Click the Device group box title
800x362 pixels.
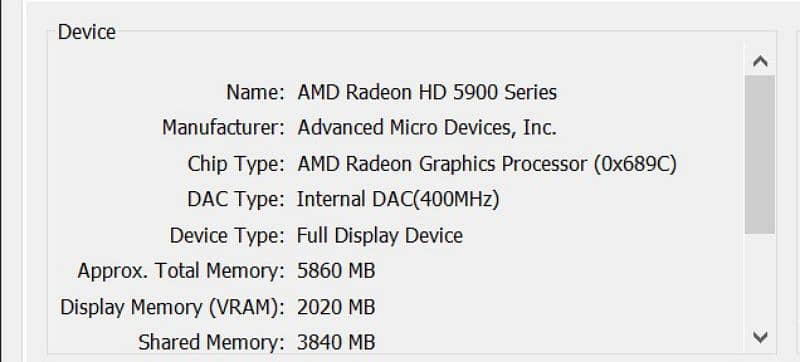[87, 32]
